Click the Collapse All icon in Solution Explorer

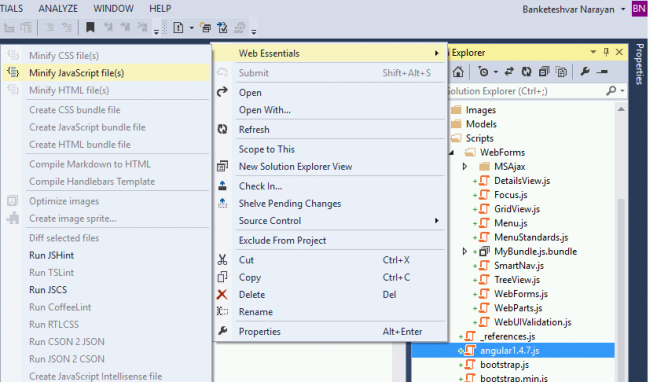pos(544,72)
